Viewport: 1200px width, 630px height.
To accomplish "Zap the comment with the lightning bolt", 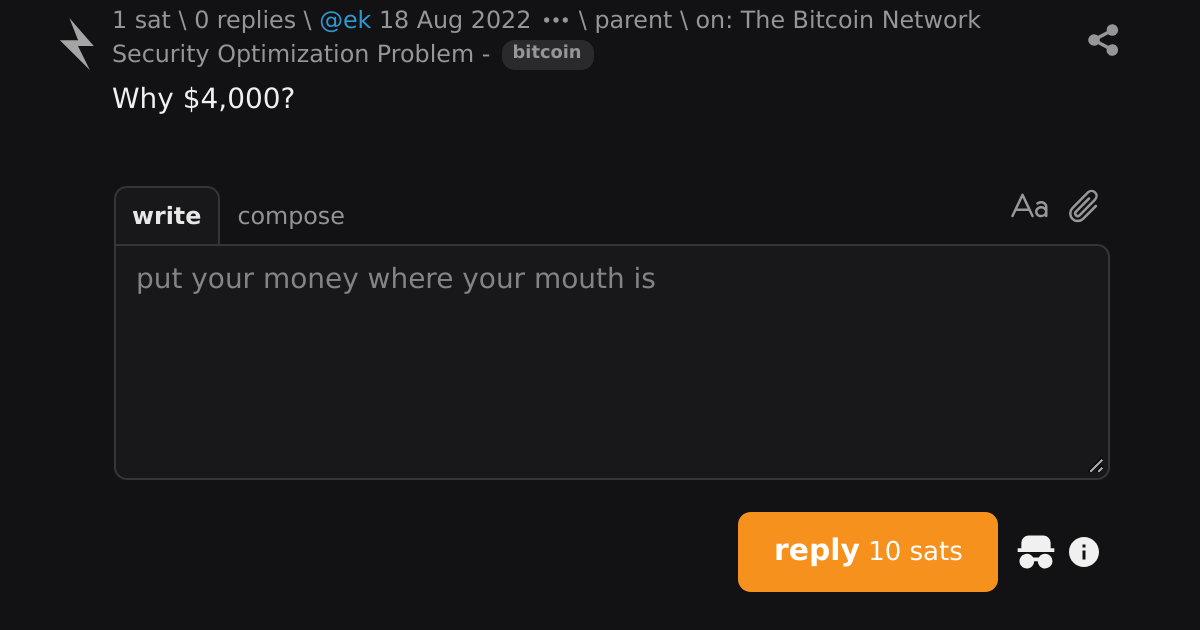I will click(76, 44).
